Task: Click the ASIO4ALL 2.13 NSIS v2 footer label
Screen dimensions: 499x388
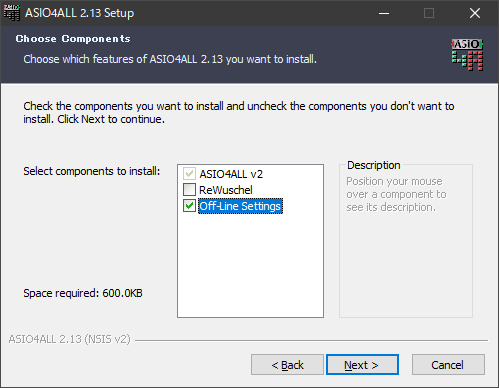Action: click(69, 339)
